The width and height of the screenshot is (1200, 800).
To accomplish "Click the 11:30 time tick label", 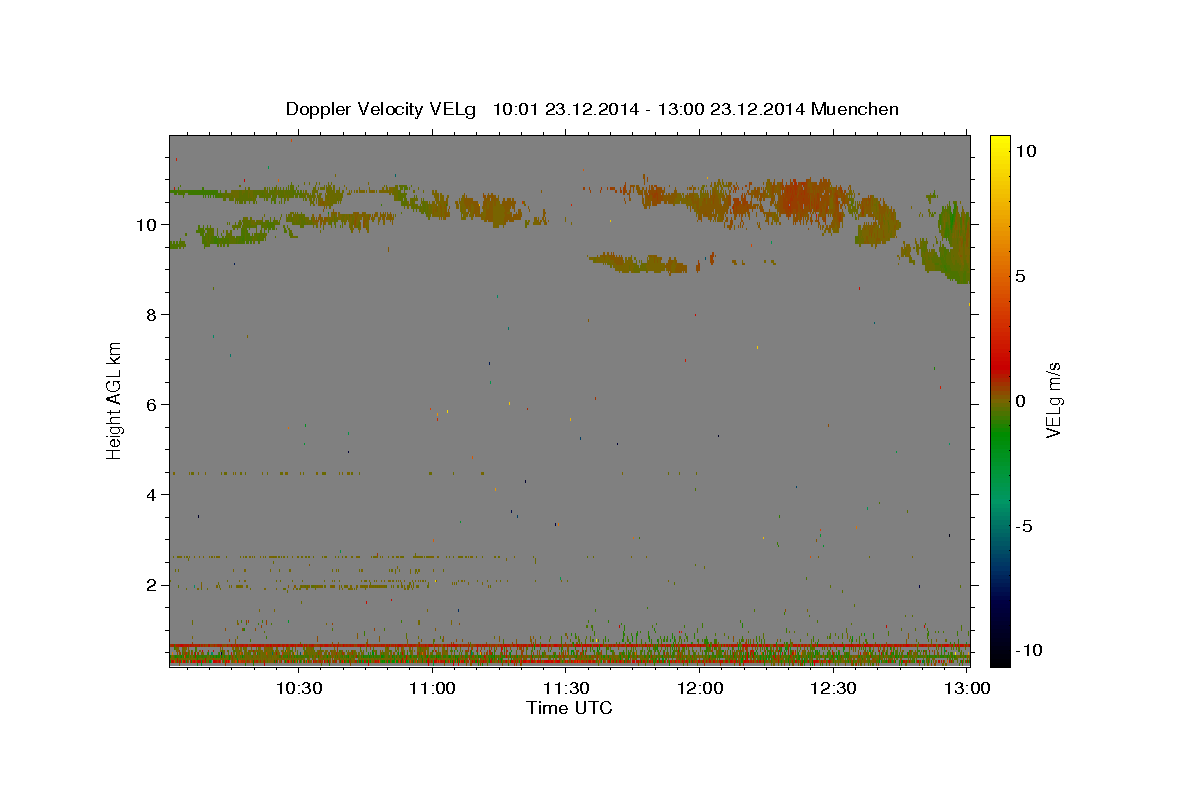I will pos(566,688).
